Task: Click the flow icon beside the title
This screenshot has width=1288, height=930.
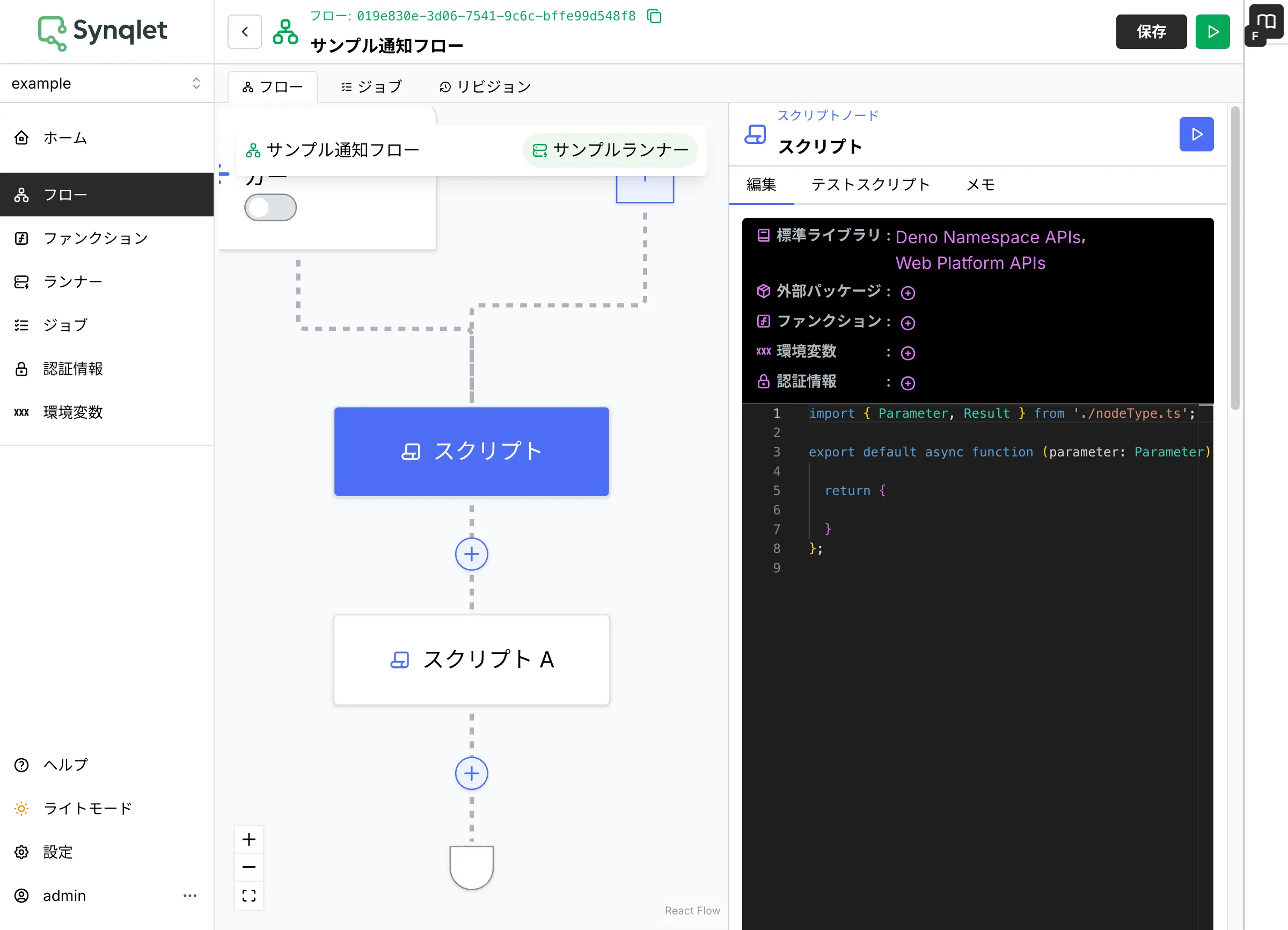Action: click(x=286, y=32)
